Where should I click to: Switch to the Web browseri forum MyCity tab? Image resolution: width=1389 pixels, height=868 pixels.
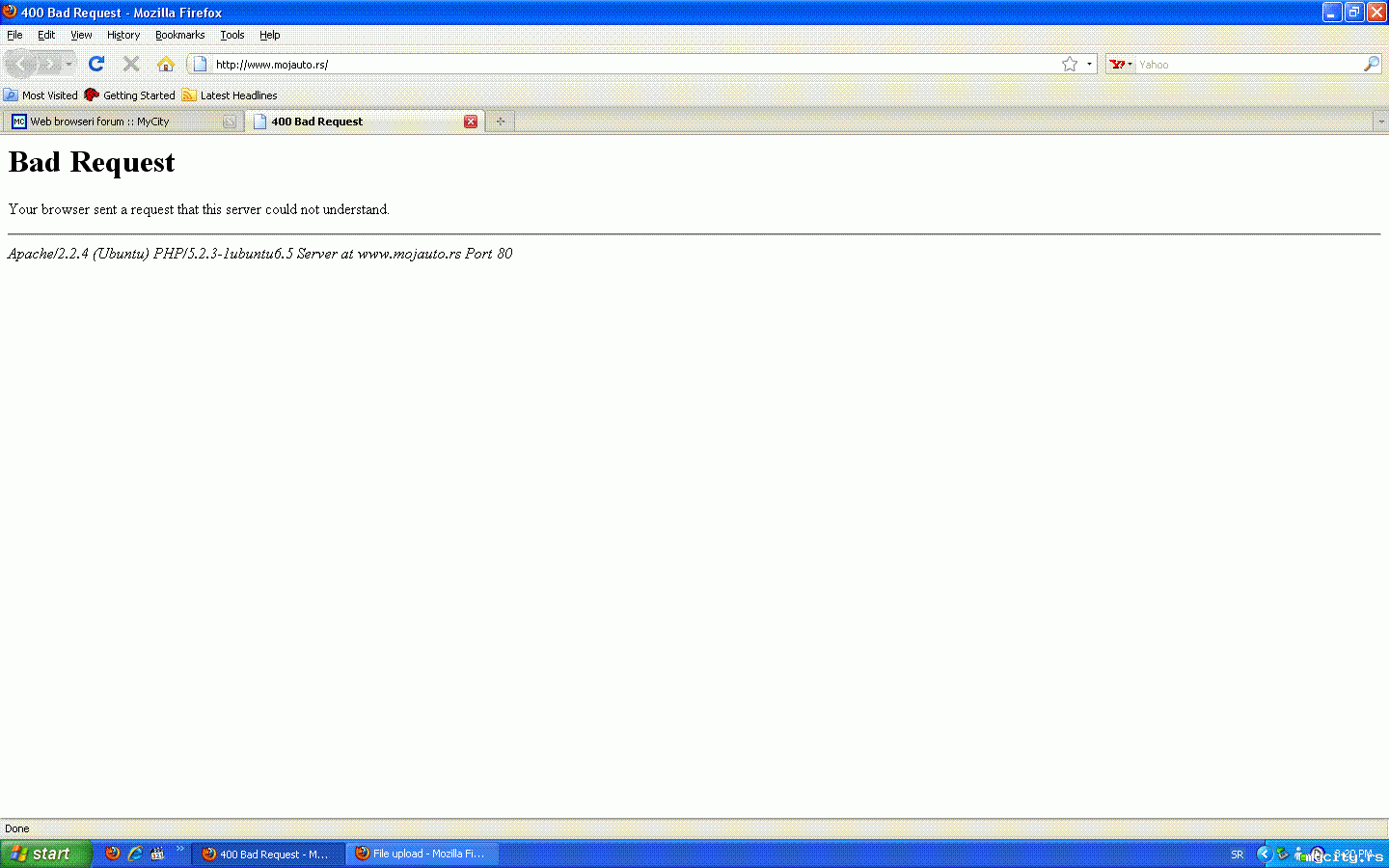click(123, 122)
